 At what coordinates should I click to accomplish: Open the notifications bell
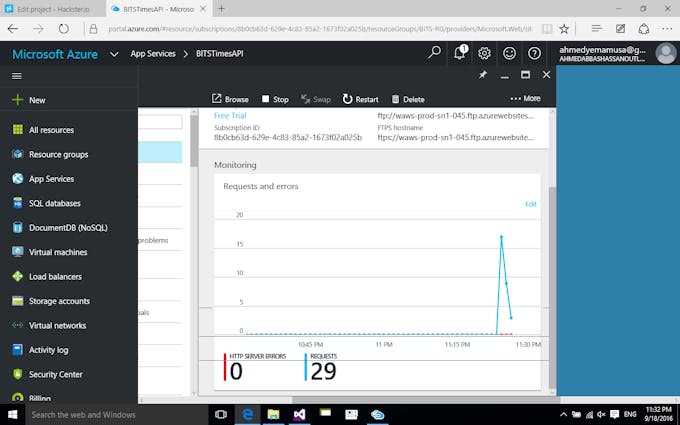(460, 53)
